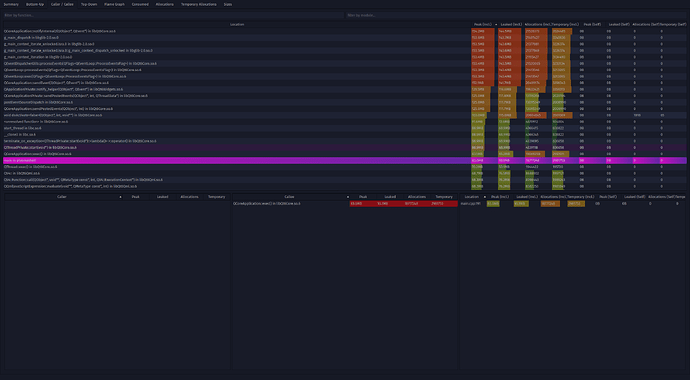Open the Bottom-Up tab
This screenshot has height=380, width=690.
tap(35, 4)
